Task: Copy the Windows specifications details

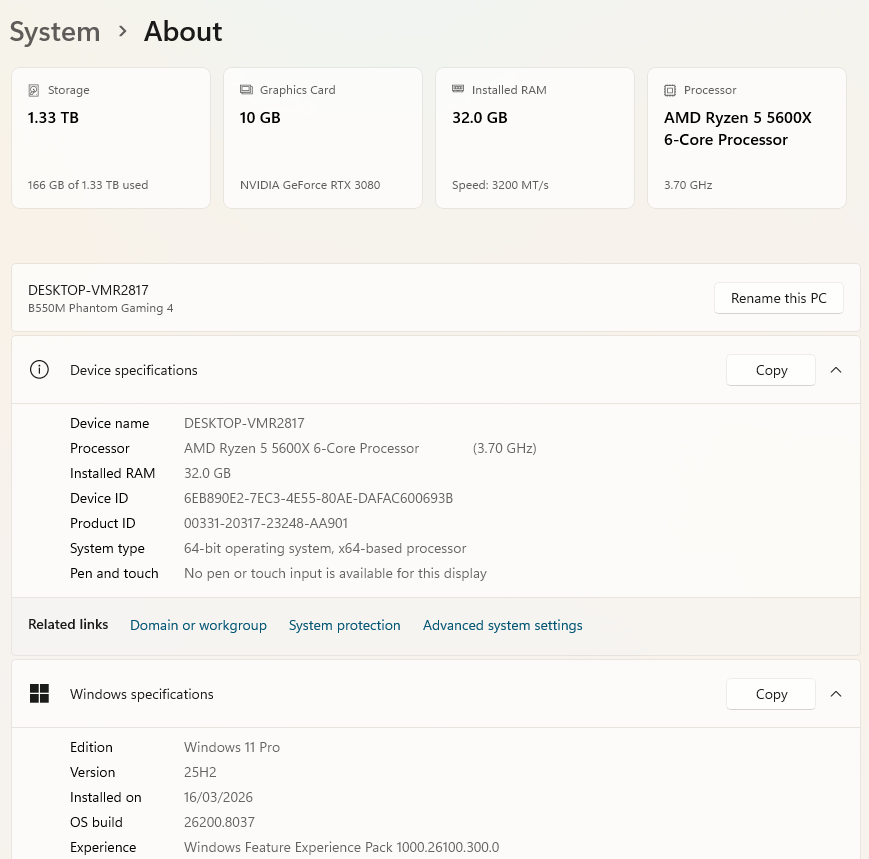Action: (770, 693)
